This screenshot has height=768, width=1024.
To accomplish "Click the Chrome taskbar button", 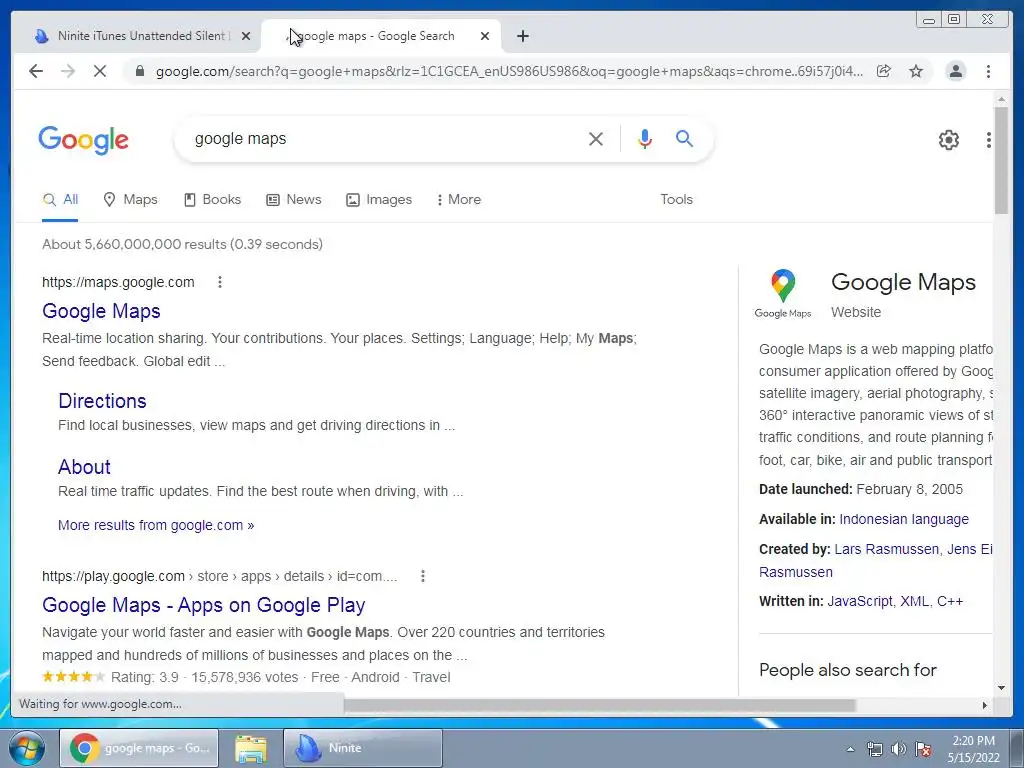I will click(x=139, y=748).
